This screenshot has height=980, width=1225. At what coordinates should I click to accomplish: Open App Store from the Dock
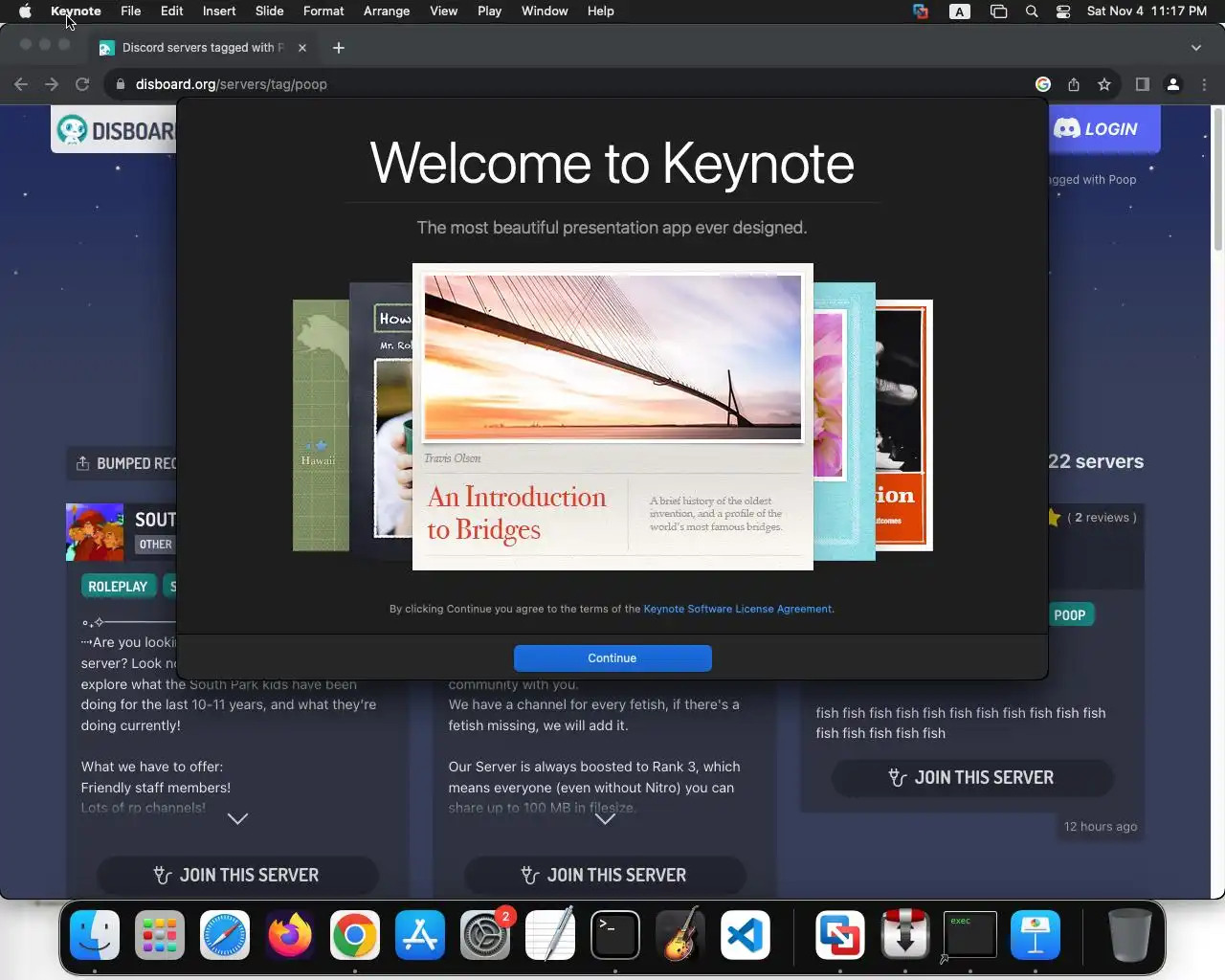tap(420, 935)
